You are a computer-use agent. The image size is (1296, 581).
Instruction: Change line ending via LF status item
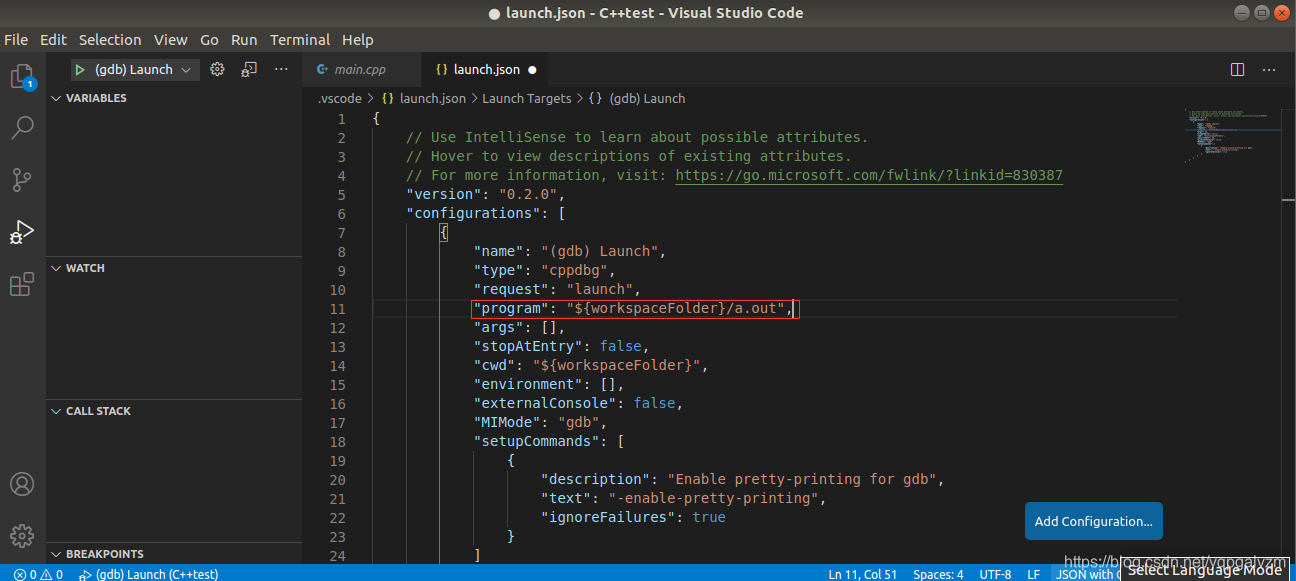tap(1033, 574)
